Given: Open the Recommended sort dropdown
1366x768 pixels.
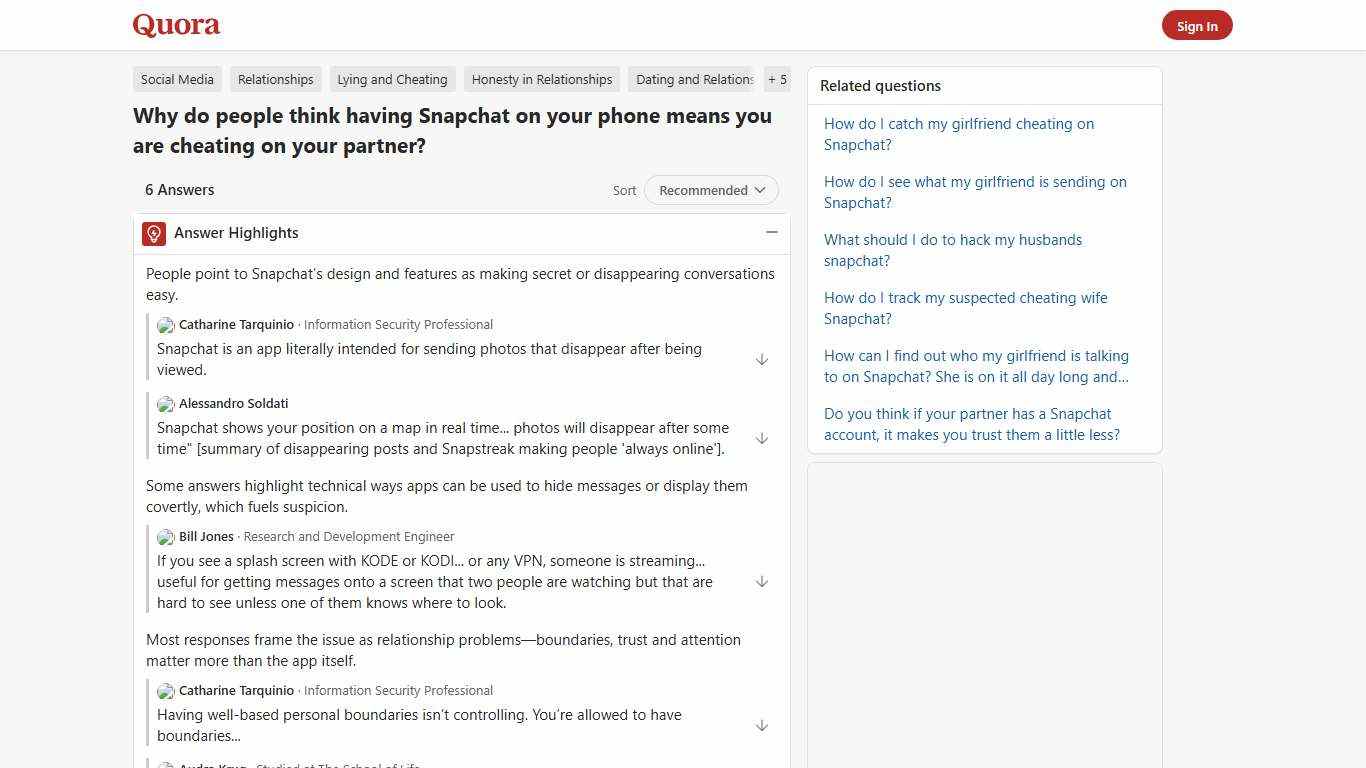Looking at the screenshot, I should [x=711, y=190].
